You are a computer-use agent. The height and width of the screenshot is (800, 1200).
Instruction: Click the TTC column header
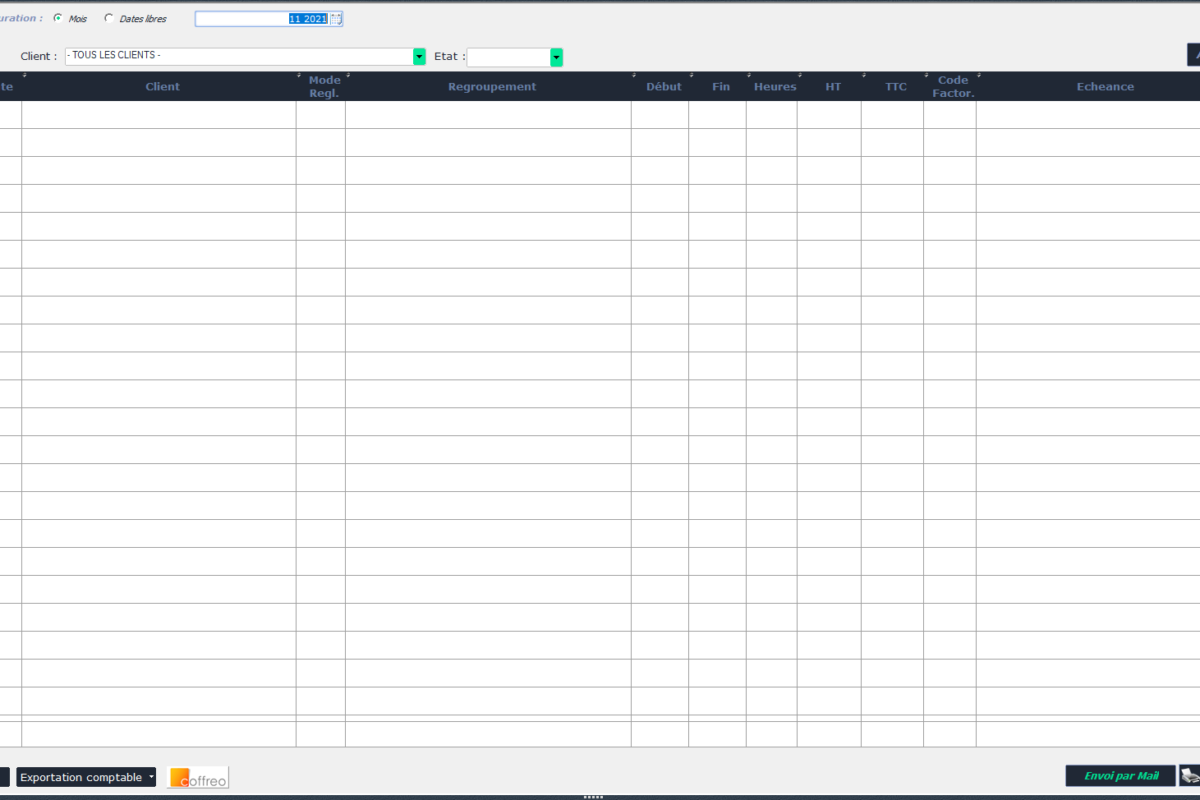pyautogui.click(x=895, y=87)
